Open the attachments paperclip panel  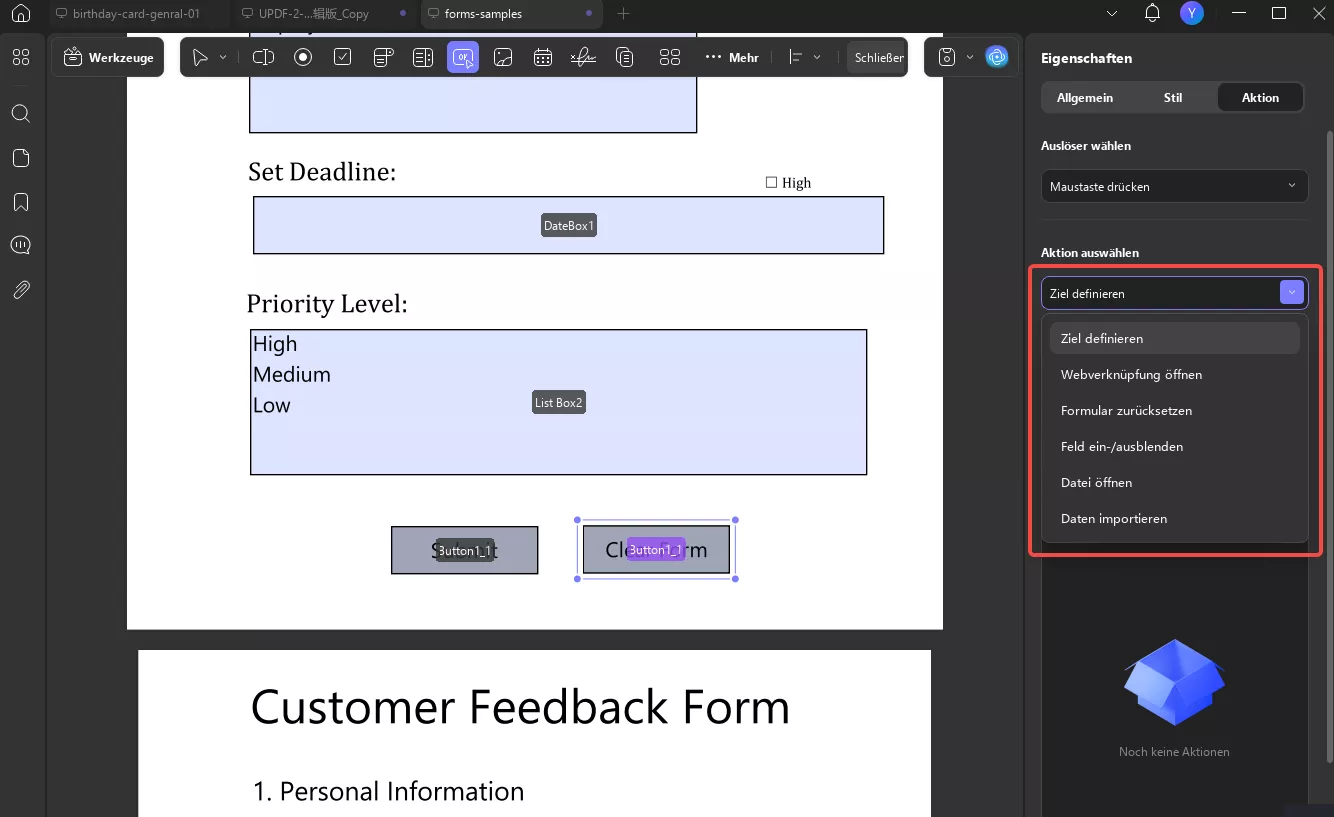tap(21, 290)
